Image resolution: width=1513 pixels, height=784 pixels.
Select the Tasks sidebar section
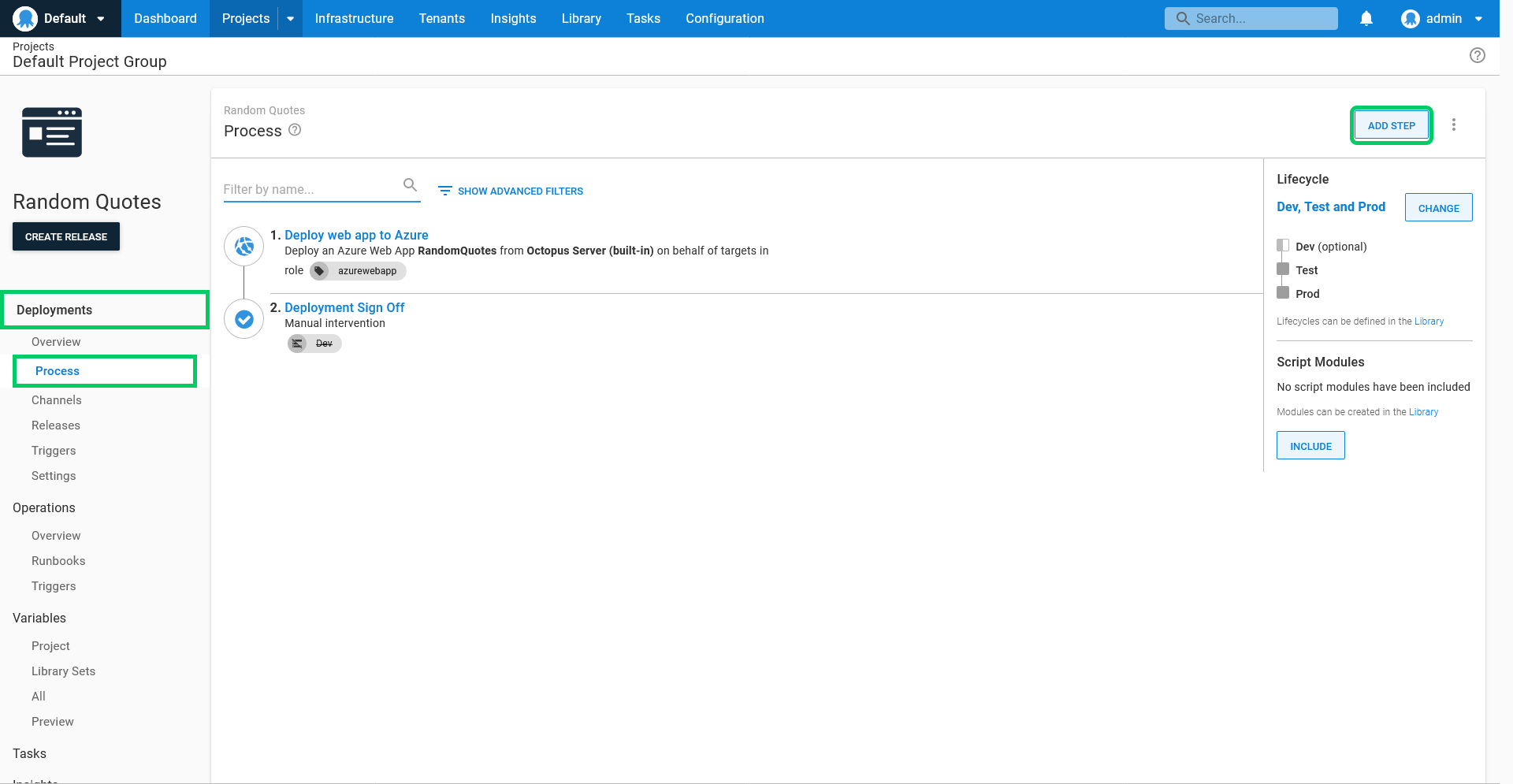(30, 753)
